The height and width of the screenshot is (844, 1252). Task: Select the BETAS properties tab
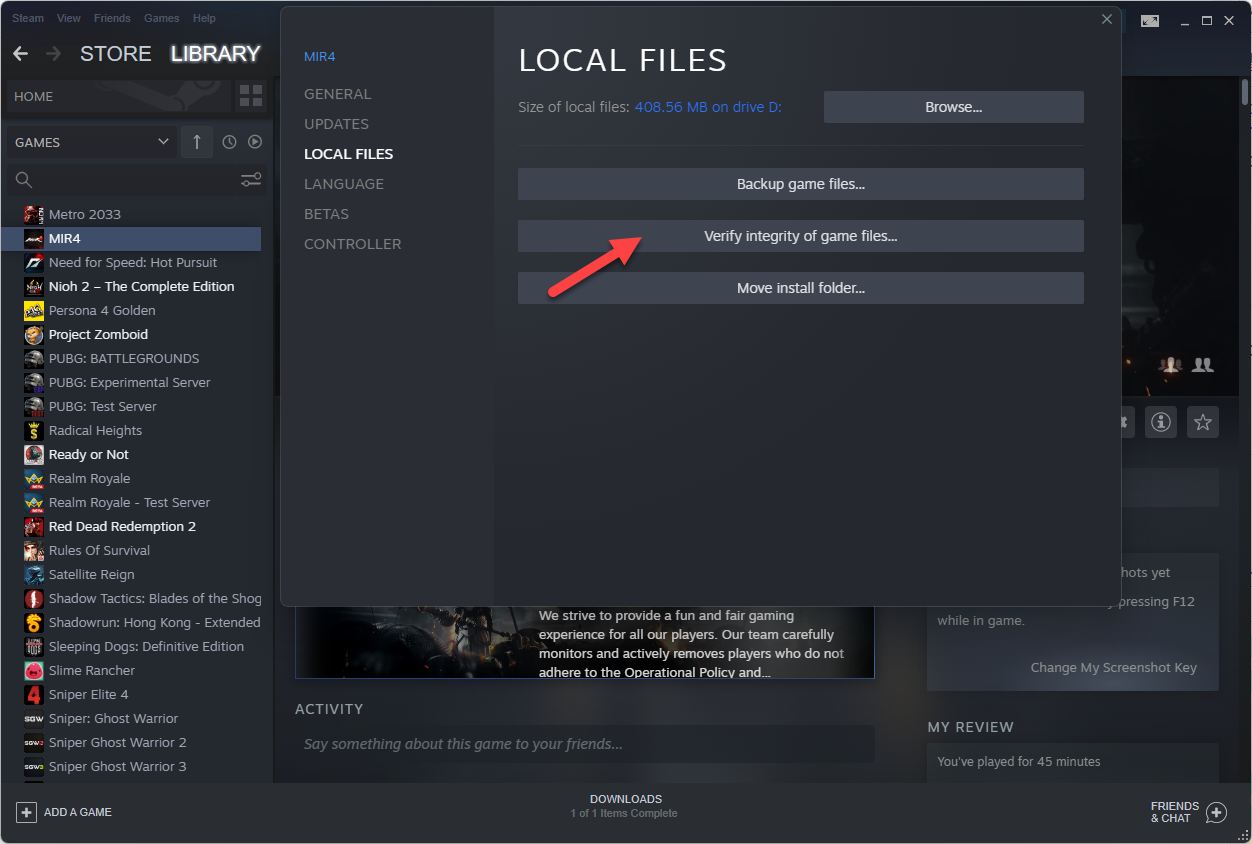tap(327, 214)
